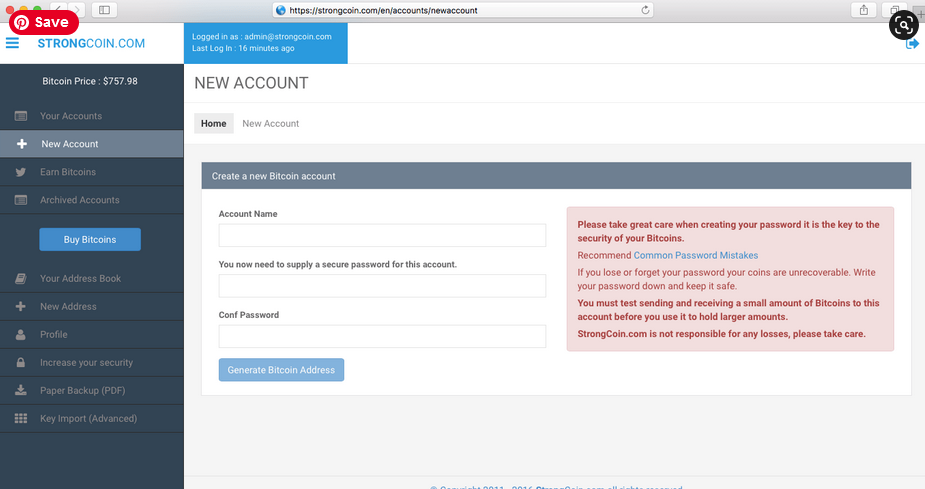Click the browser share icon
The image size is (925, 489).
tap(864, 10)
